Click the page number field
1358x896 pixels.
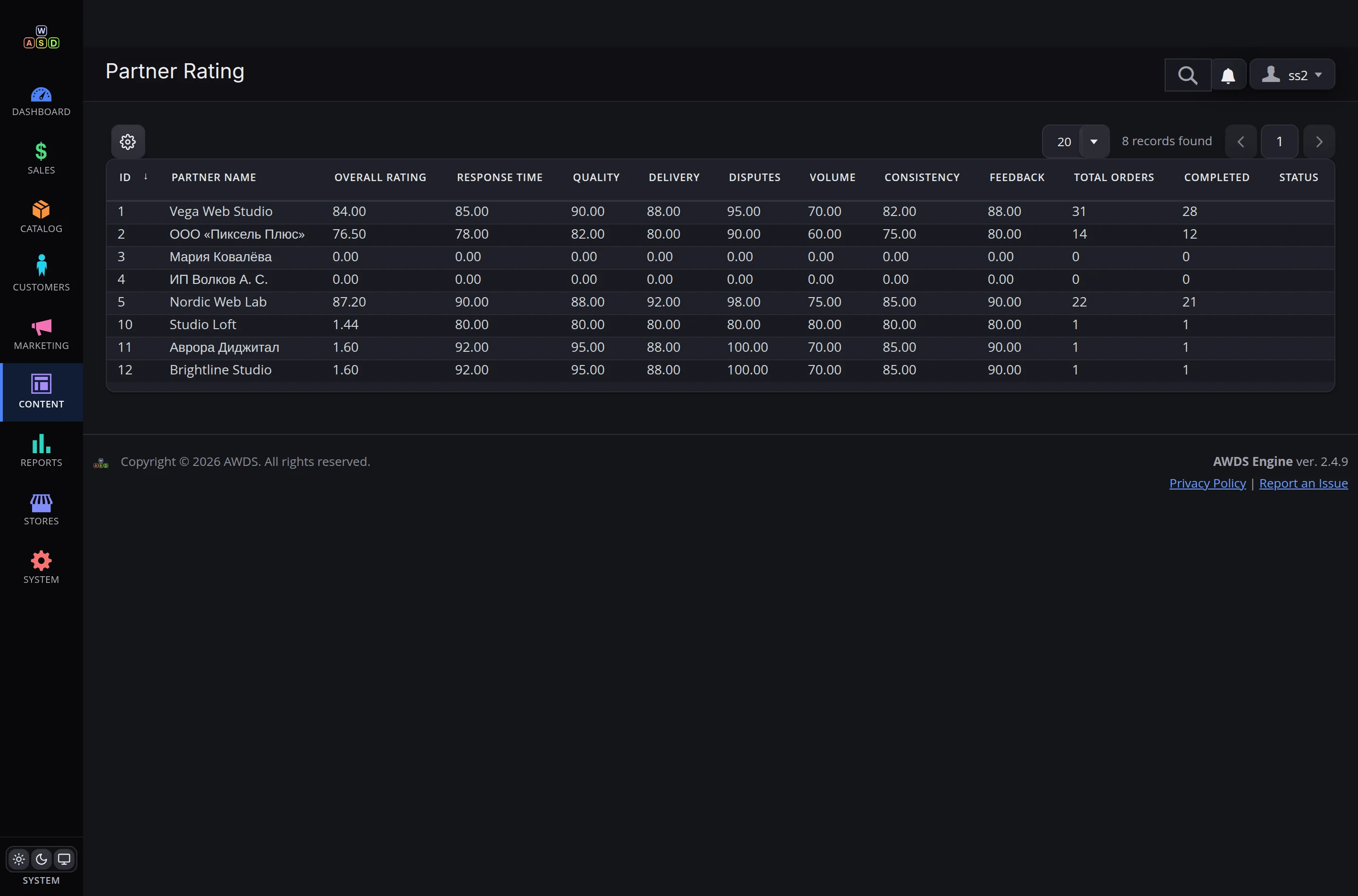coord(1280,141)
